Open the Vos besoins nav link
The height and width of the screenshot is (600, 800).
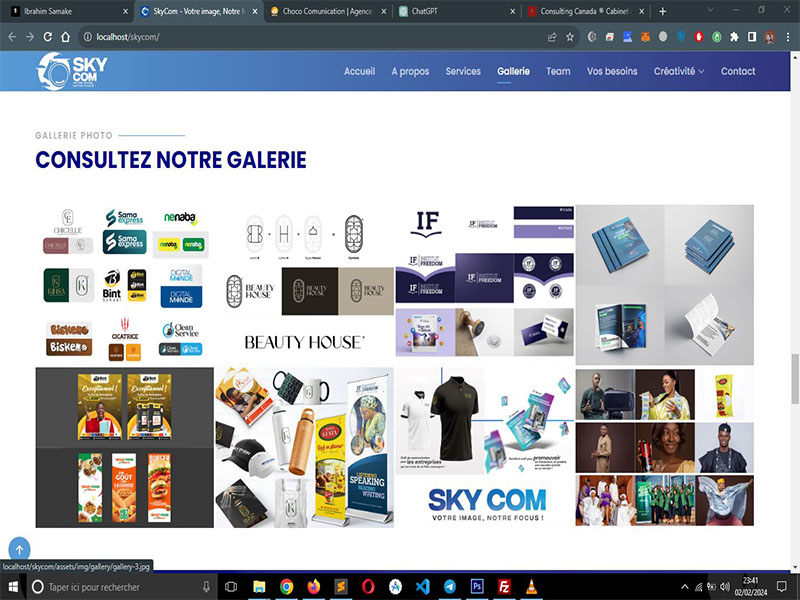(612, 71)
